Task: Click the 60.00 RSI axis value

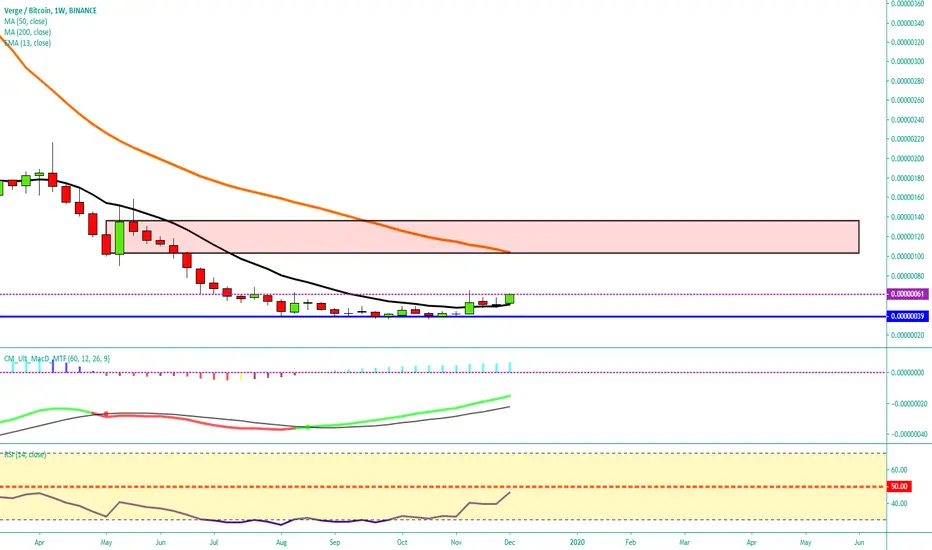Action: pyautogui.click(x=899, y=470)
